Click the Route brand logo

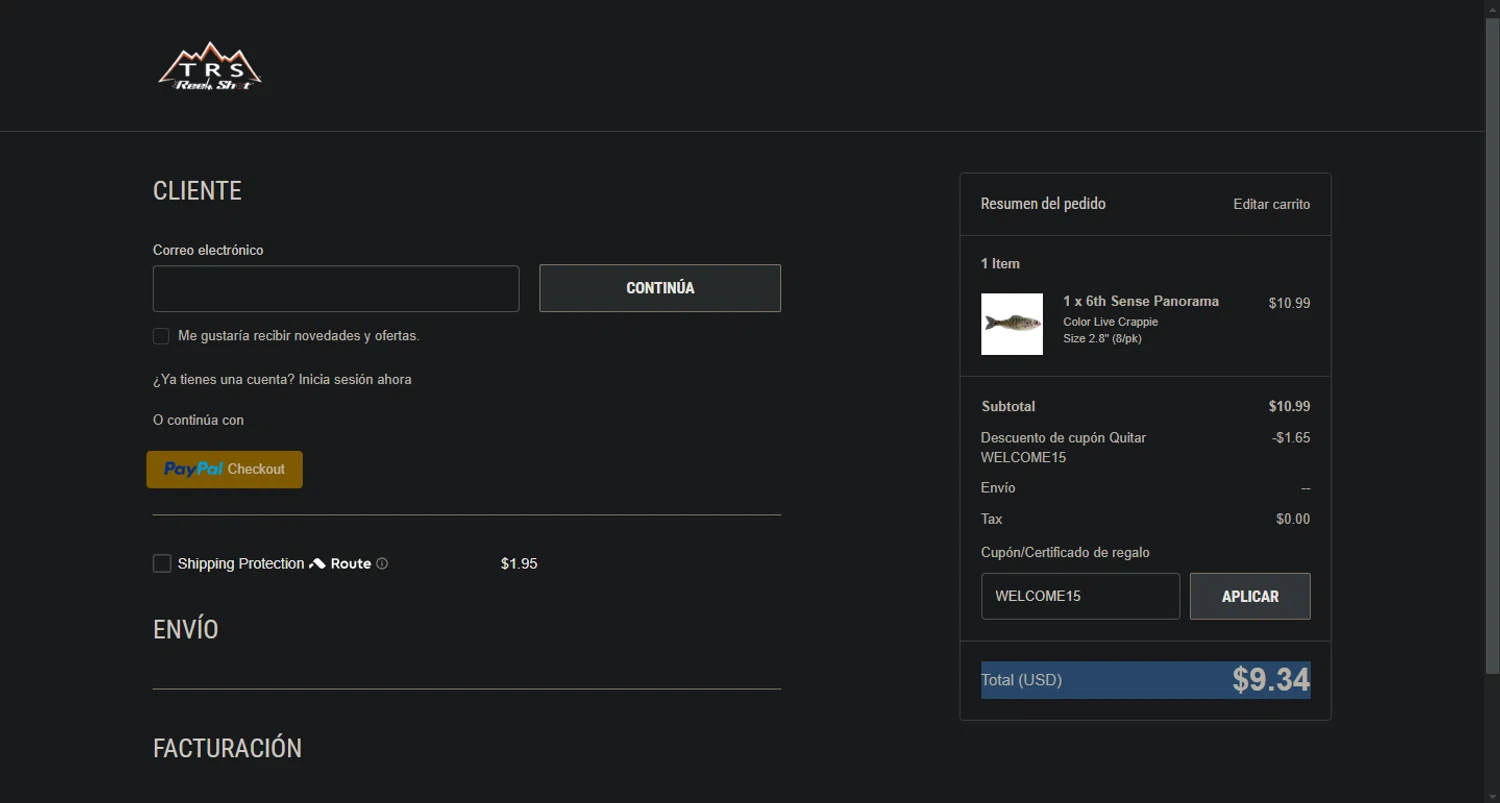click(340, 564)
